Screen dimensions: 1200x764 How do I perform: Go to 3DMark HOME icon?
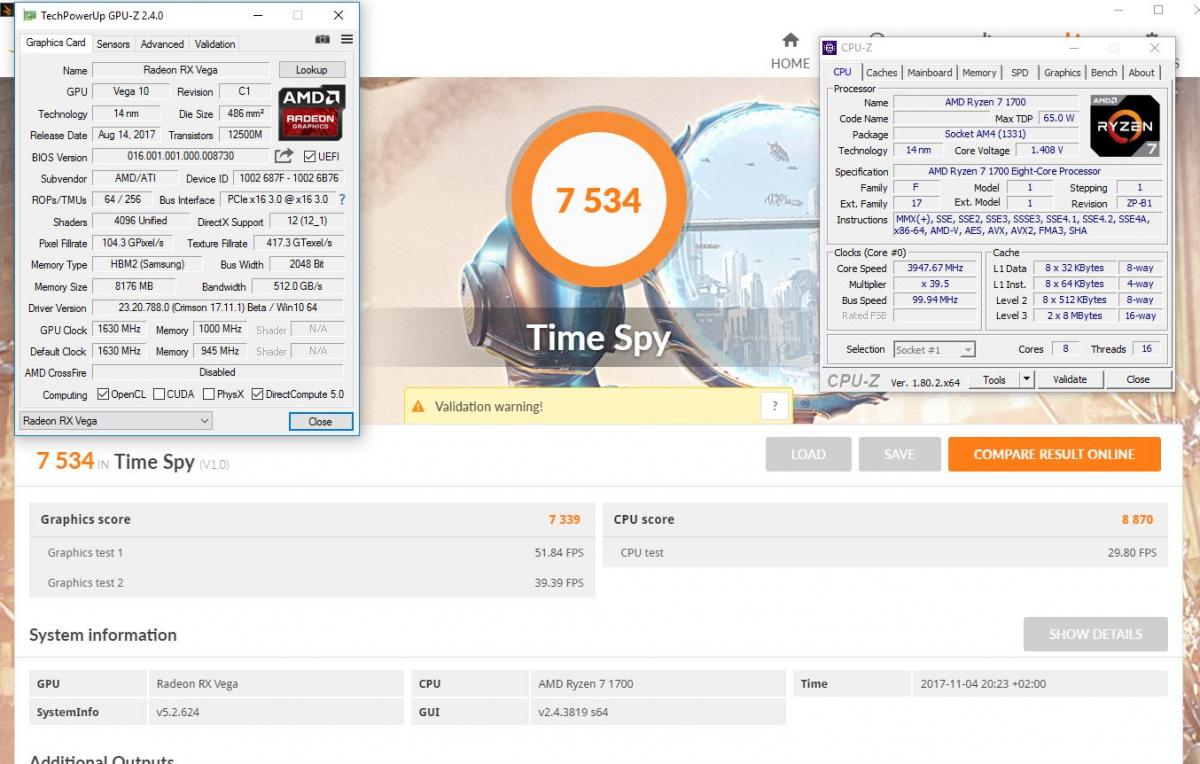pos(790,40)
